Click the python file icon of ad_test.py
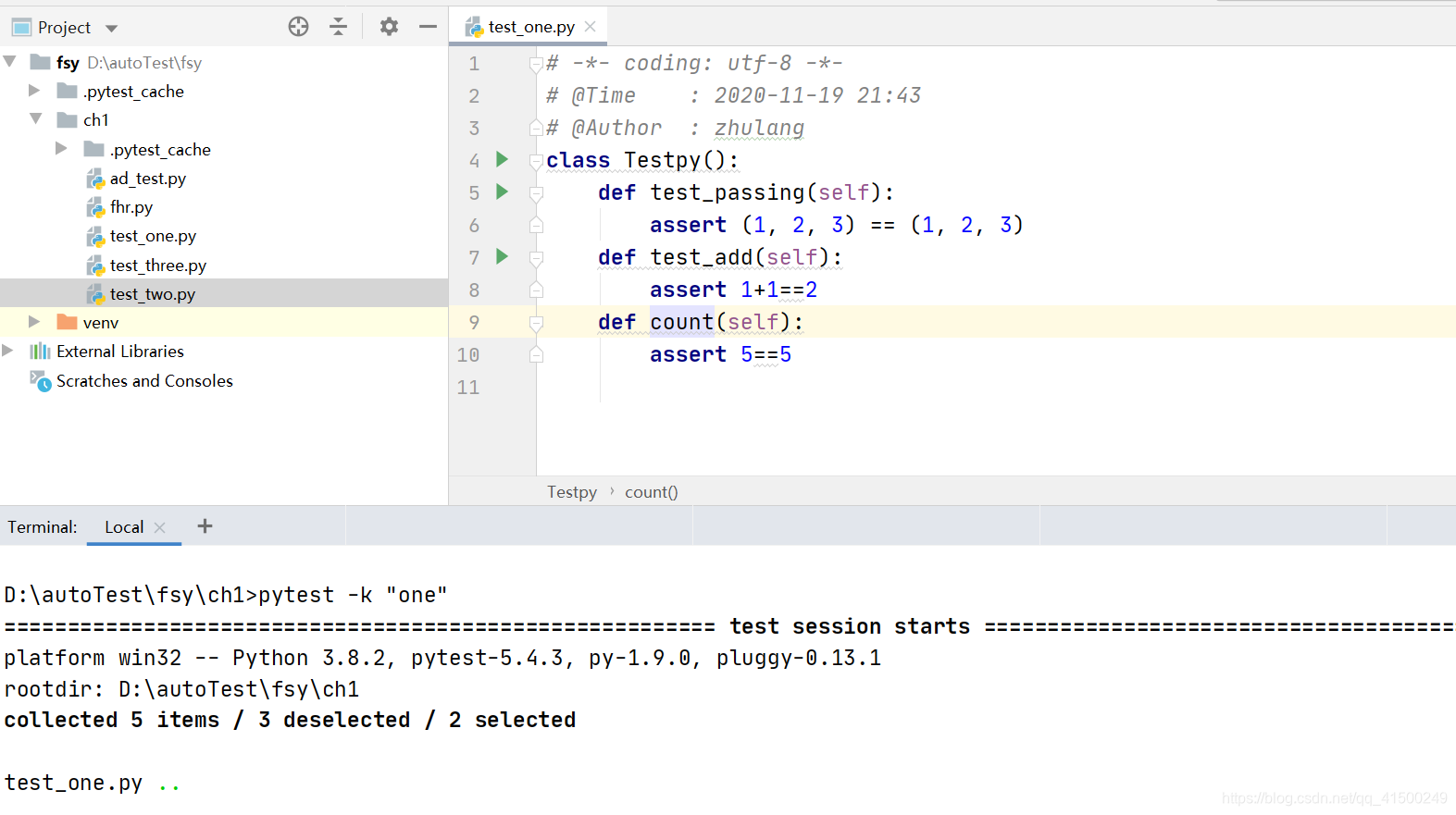This screenshot has width=1456, height=815. [95, 179]
